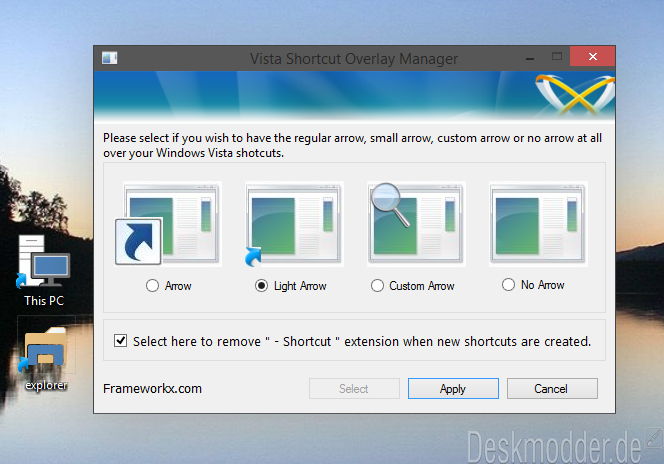Select the This PC desktop icon
This screenshot has width=664, height=464.
[x=43, y=261]
